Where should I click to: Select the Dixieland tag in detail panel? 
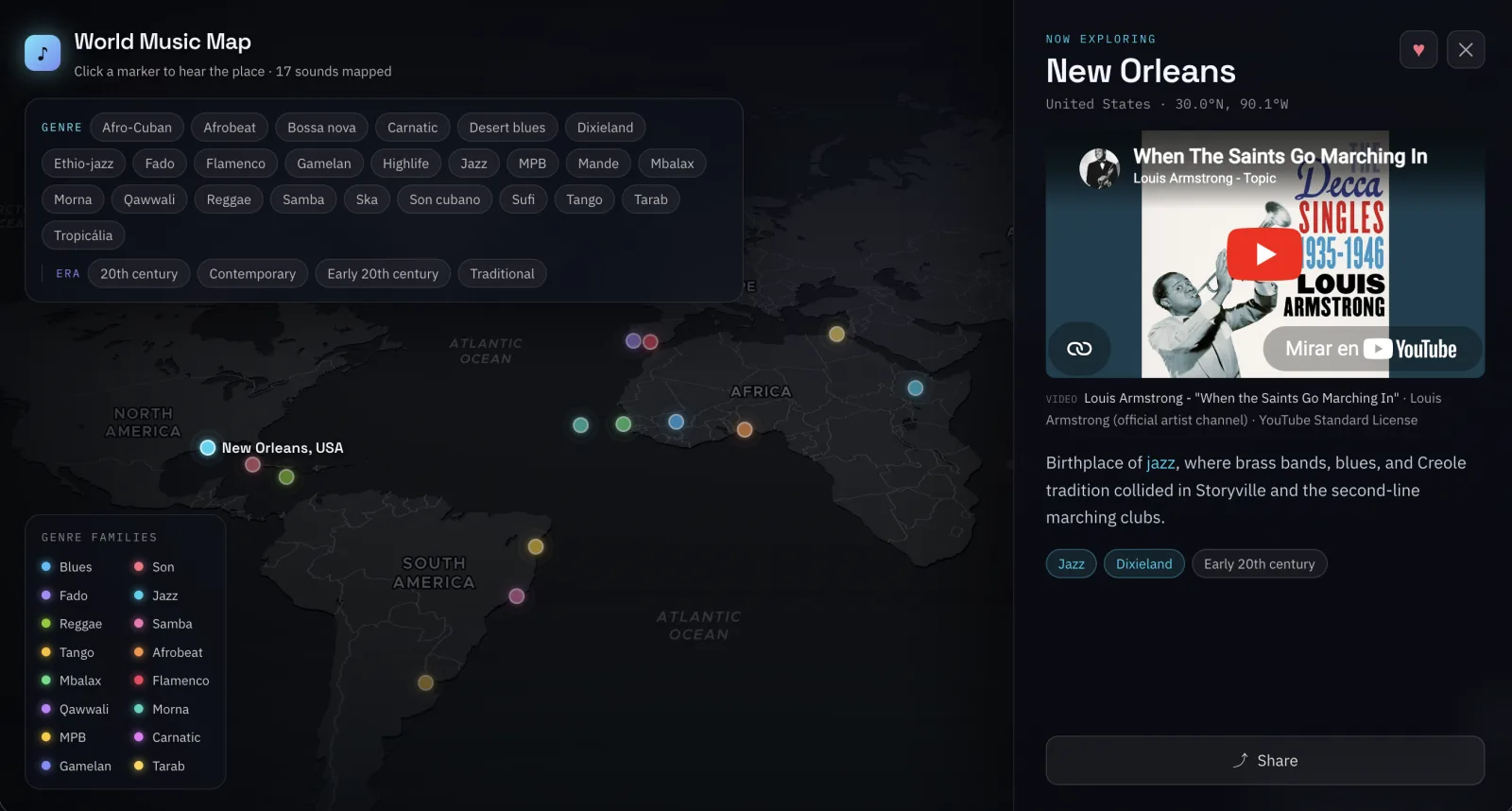(1143, 563)
